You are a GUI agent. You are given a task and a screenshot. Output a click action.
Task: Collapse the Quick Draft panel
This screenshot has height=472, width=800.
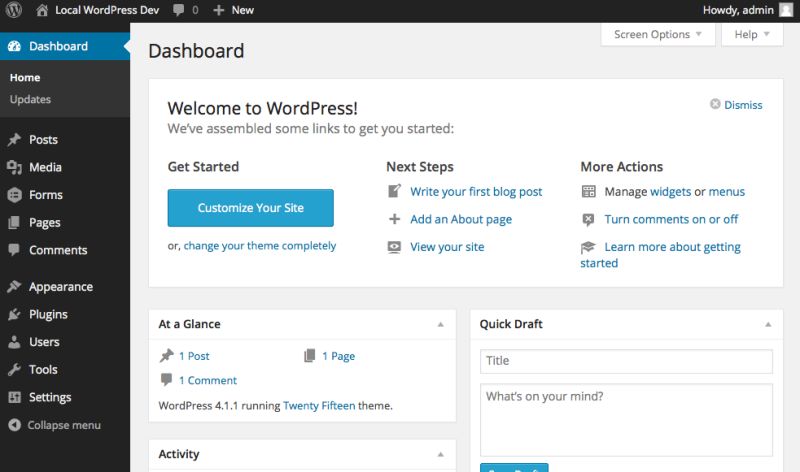[768, 325]
